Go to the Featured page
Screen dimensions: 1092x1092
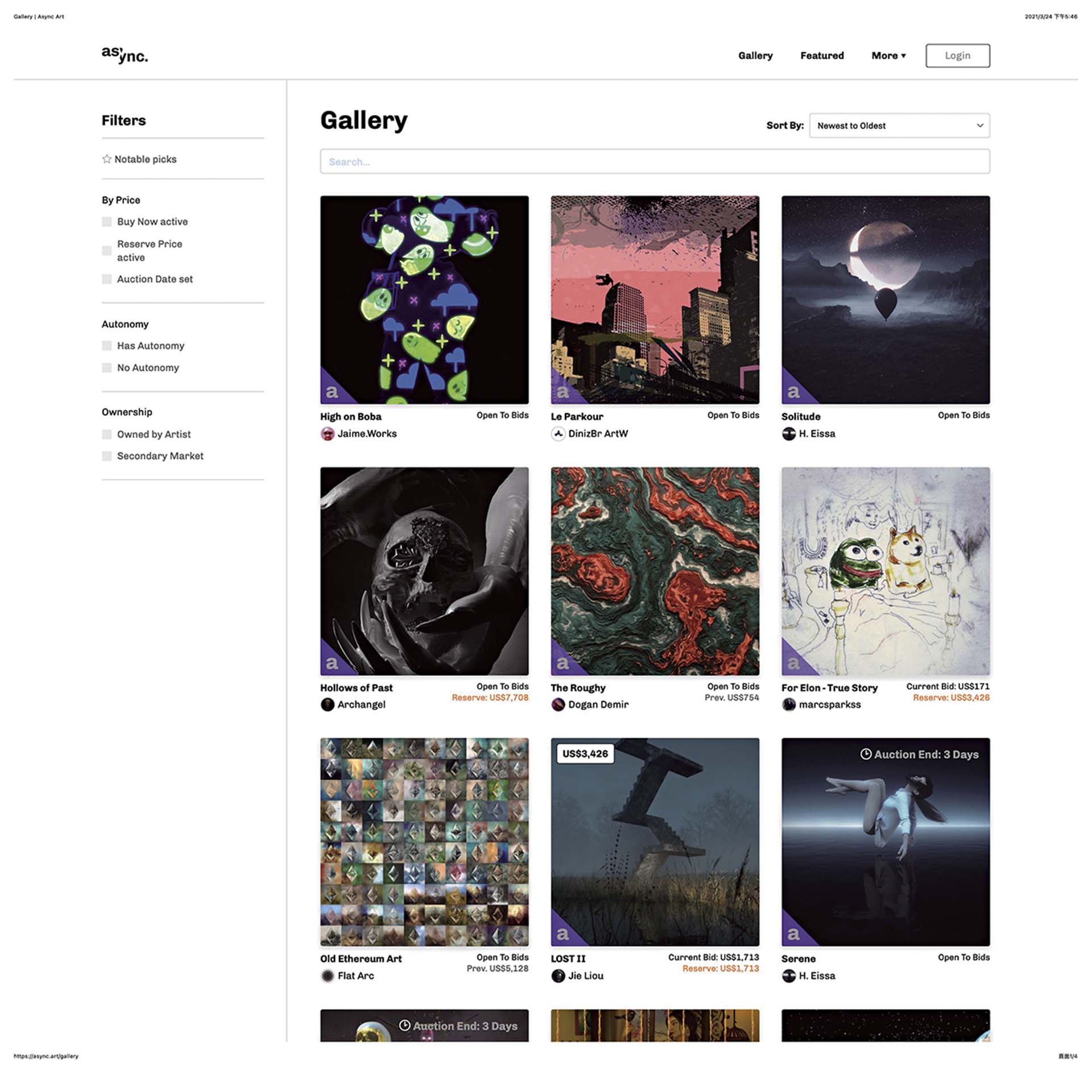click(x=822, y=56)
